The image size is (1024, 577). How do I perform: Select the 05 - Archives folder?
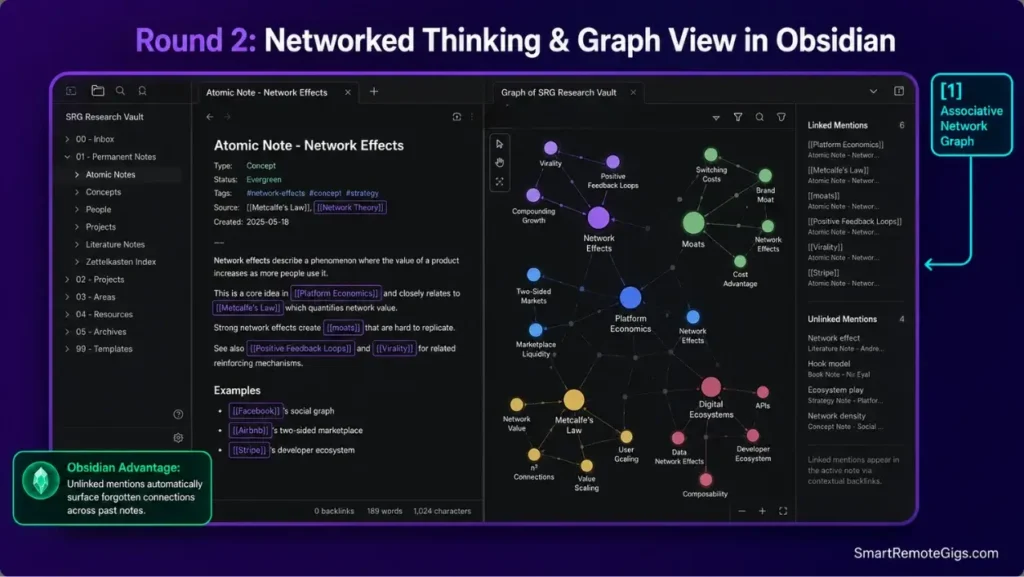point(101,332)
